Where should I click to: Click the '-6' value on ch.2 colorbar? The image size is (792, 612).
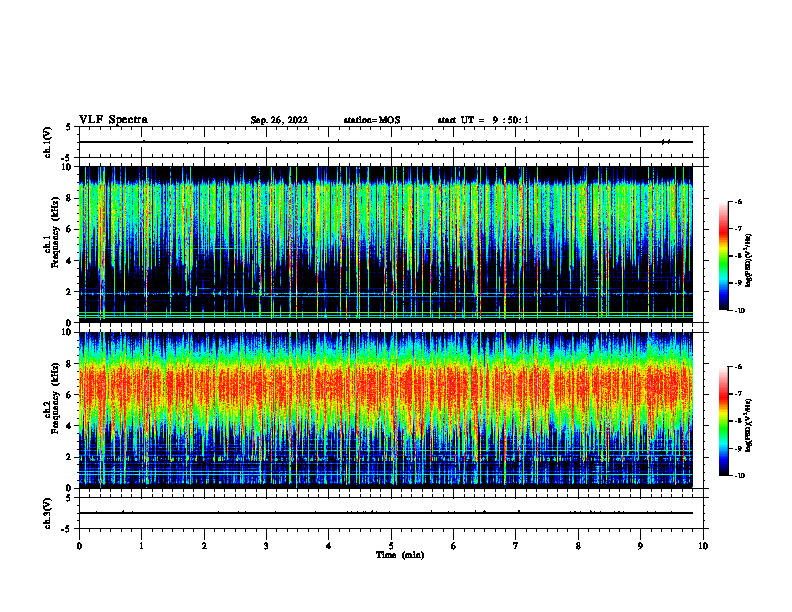pos(739,367)
